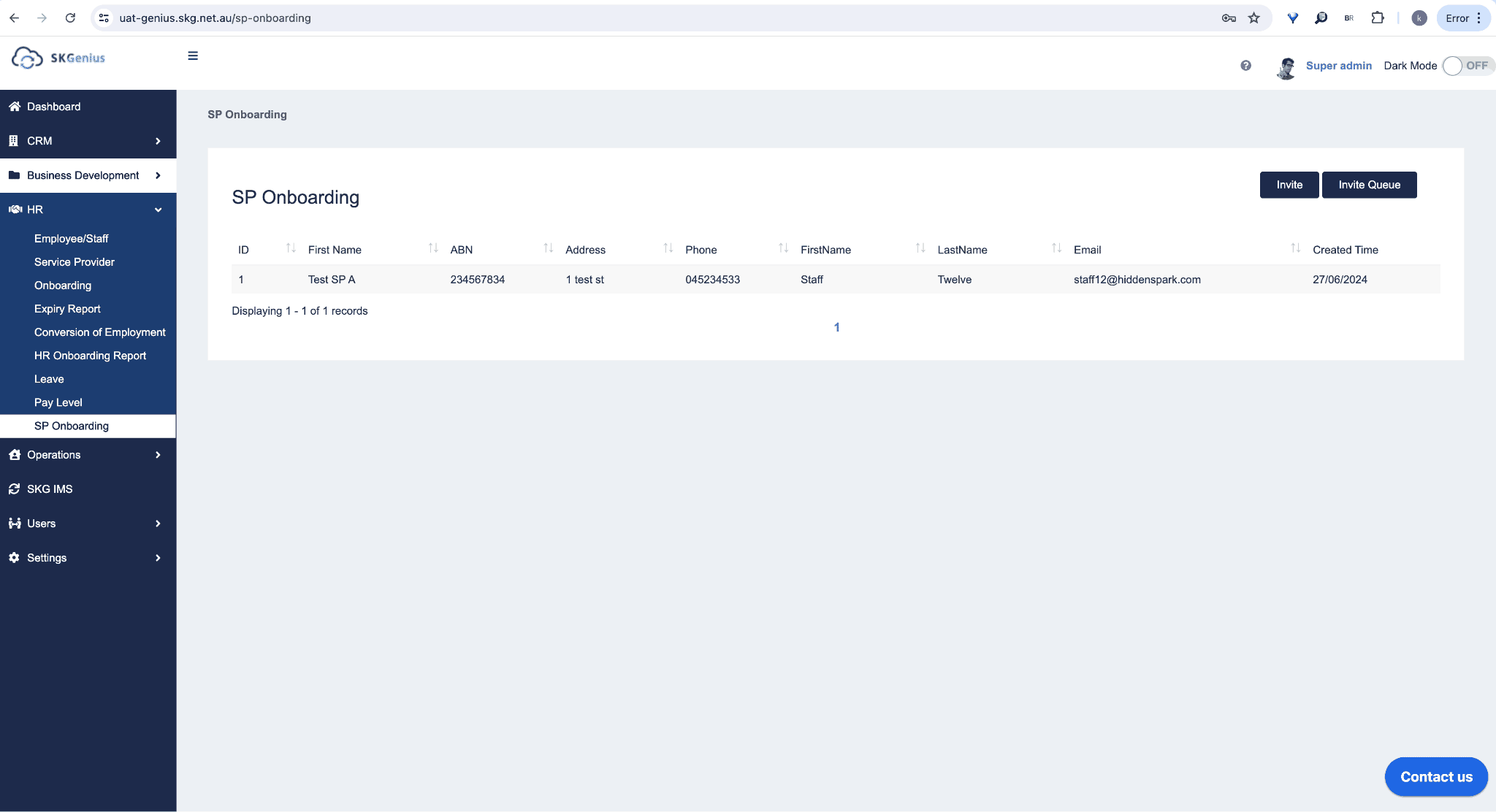
Task: Select SP Onboarding menu item
Action: (71, 425)
